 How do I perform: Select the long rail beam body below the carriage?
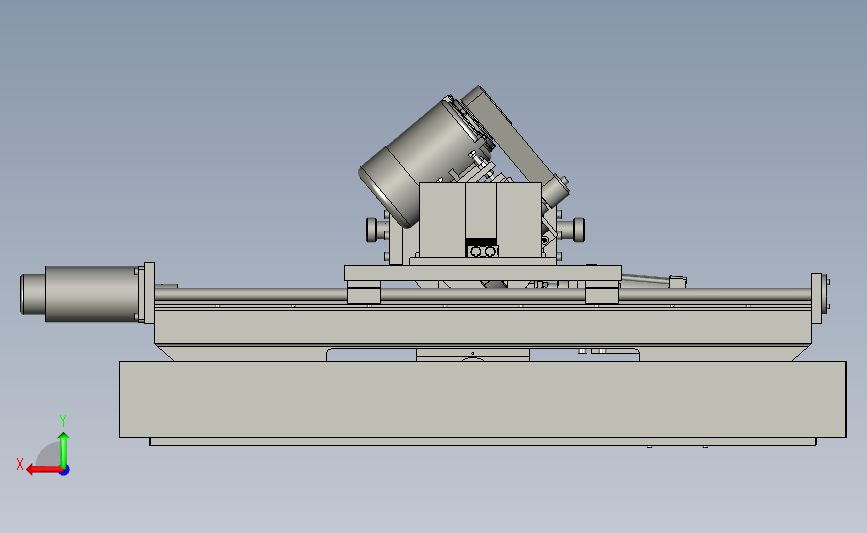point(483,327)
